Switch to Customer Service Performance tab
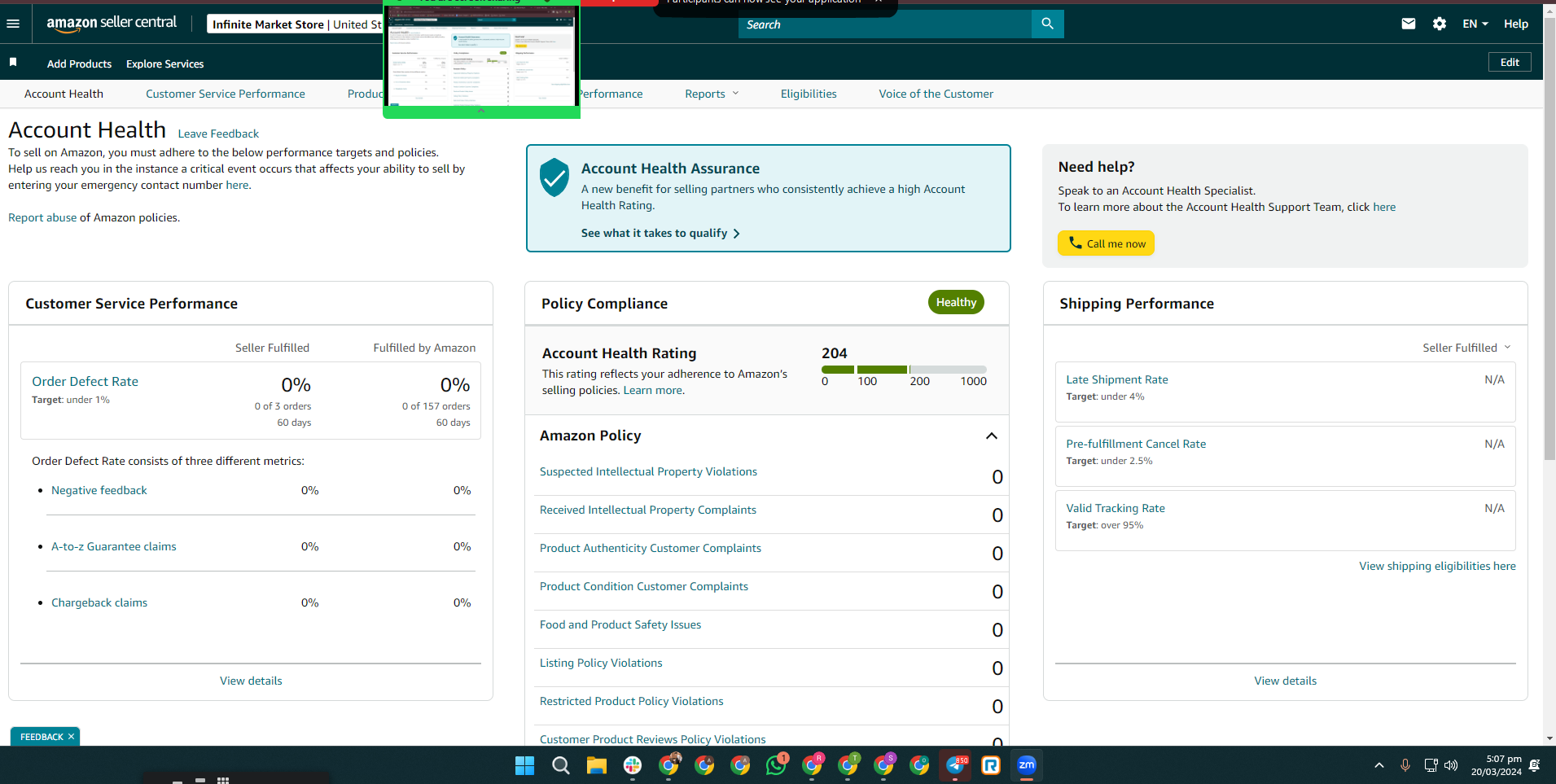 click(226, 94)
